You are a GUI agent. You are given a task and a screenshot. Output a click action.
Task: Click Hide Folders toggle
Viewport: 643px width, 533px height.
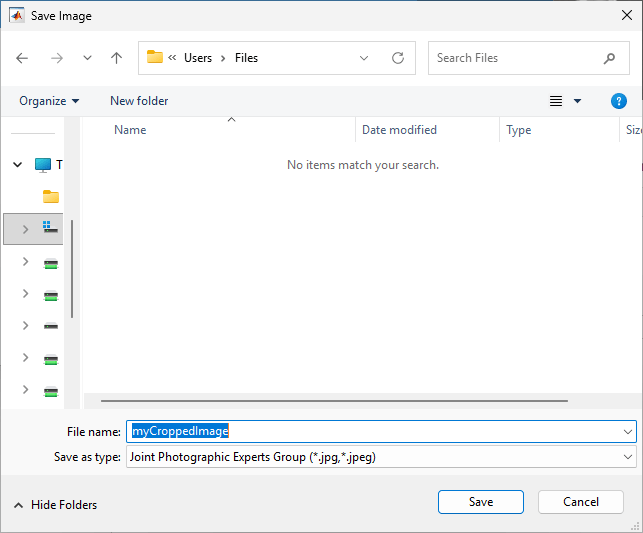pos(55,505)
